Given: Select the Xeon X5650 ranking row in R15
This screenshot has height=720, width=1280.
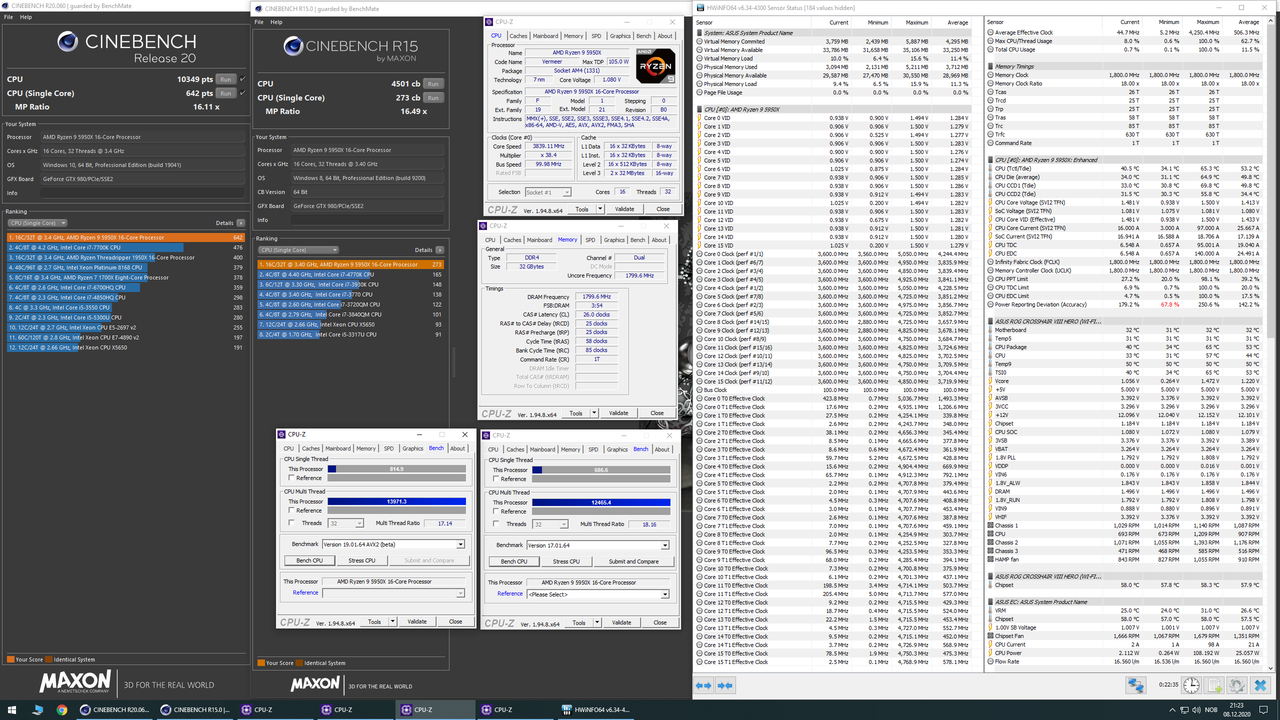Looking at the screenshot, I should pyautogui.click(x=350, y=324).
